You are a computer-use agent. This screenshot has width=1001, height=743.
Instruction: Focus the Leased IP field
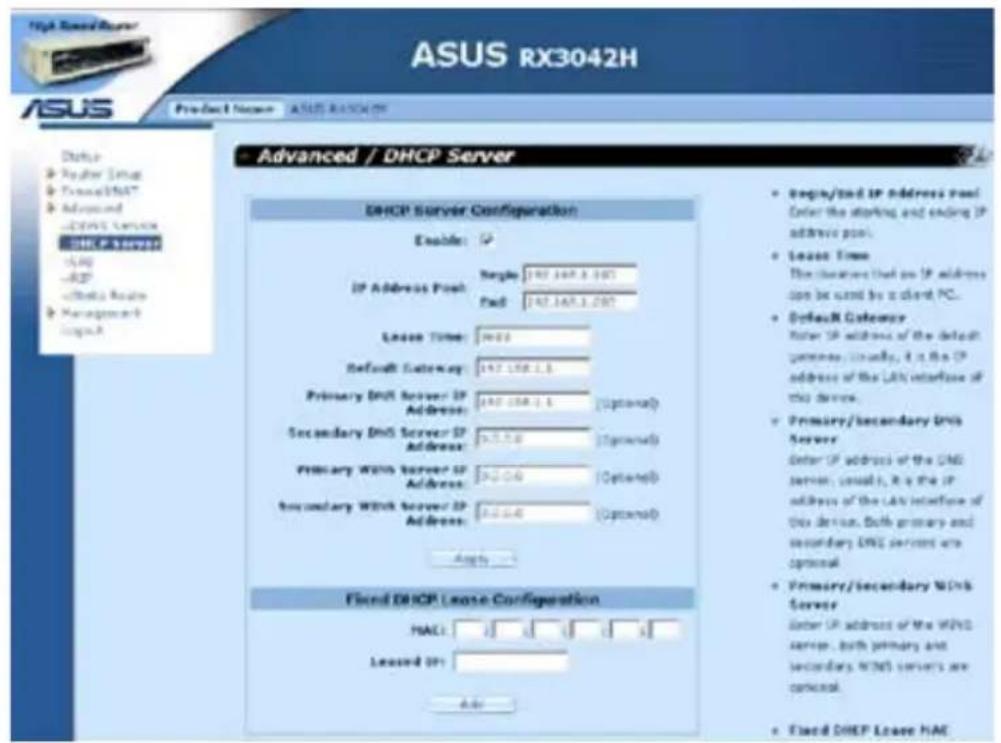(x=511, y=662)
